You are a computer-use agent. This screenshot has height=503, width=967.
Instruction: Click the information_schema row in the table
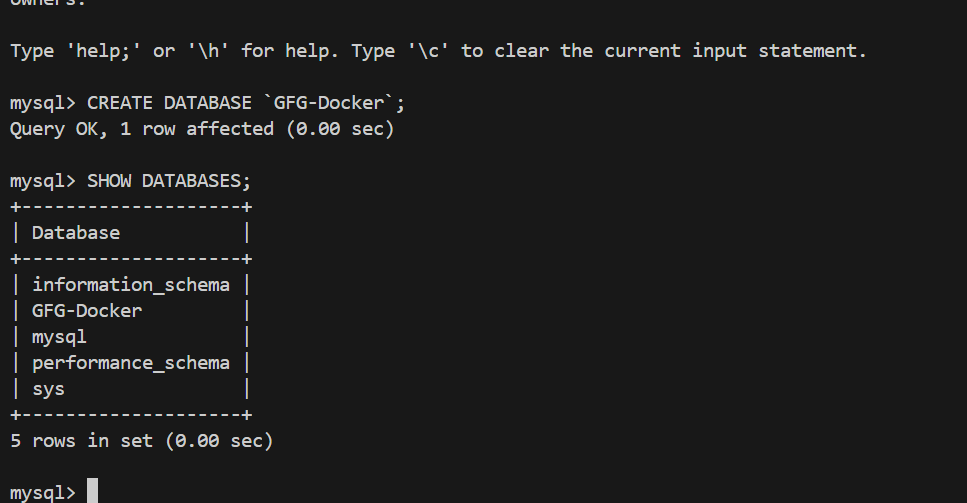[x=130, y=285]
